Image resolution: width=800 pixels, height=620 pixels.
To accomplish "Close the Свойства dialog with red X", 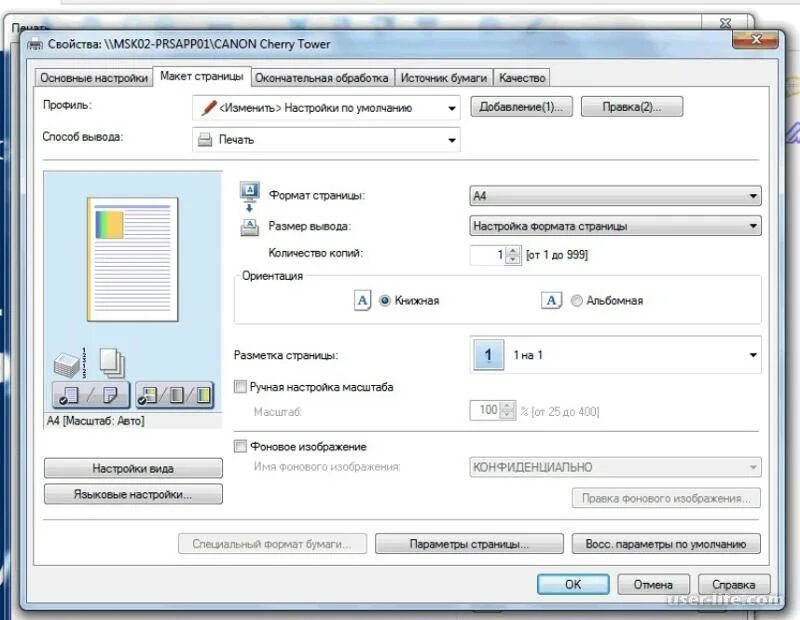I will pos(756,39).
